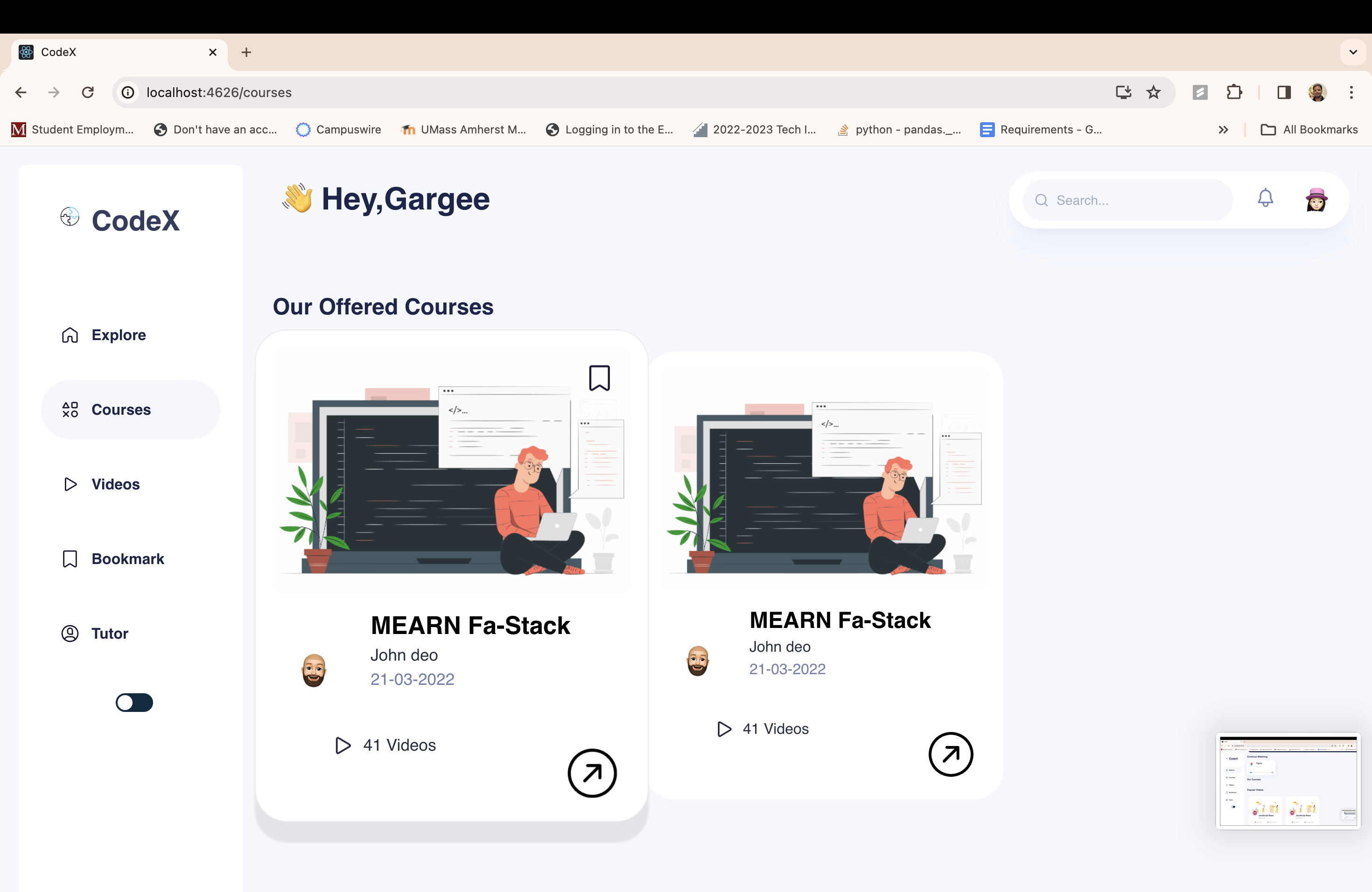Click play icon beside first 41 Videos
The width and height of the screenshot is (1372, 892).
pos(343,745)
